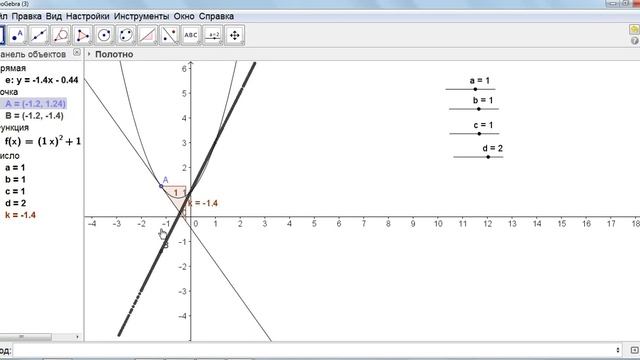Select the ABC Insert Text tool
Screen dimensions: 640x360
[x=191, y=35]
